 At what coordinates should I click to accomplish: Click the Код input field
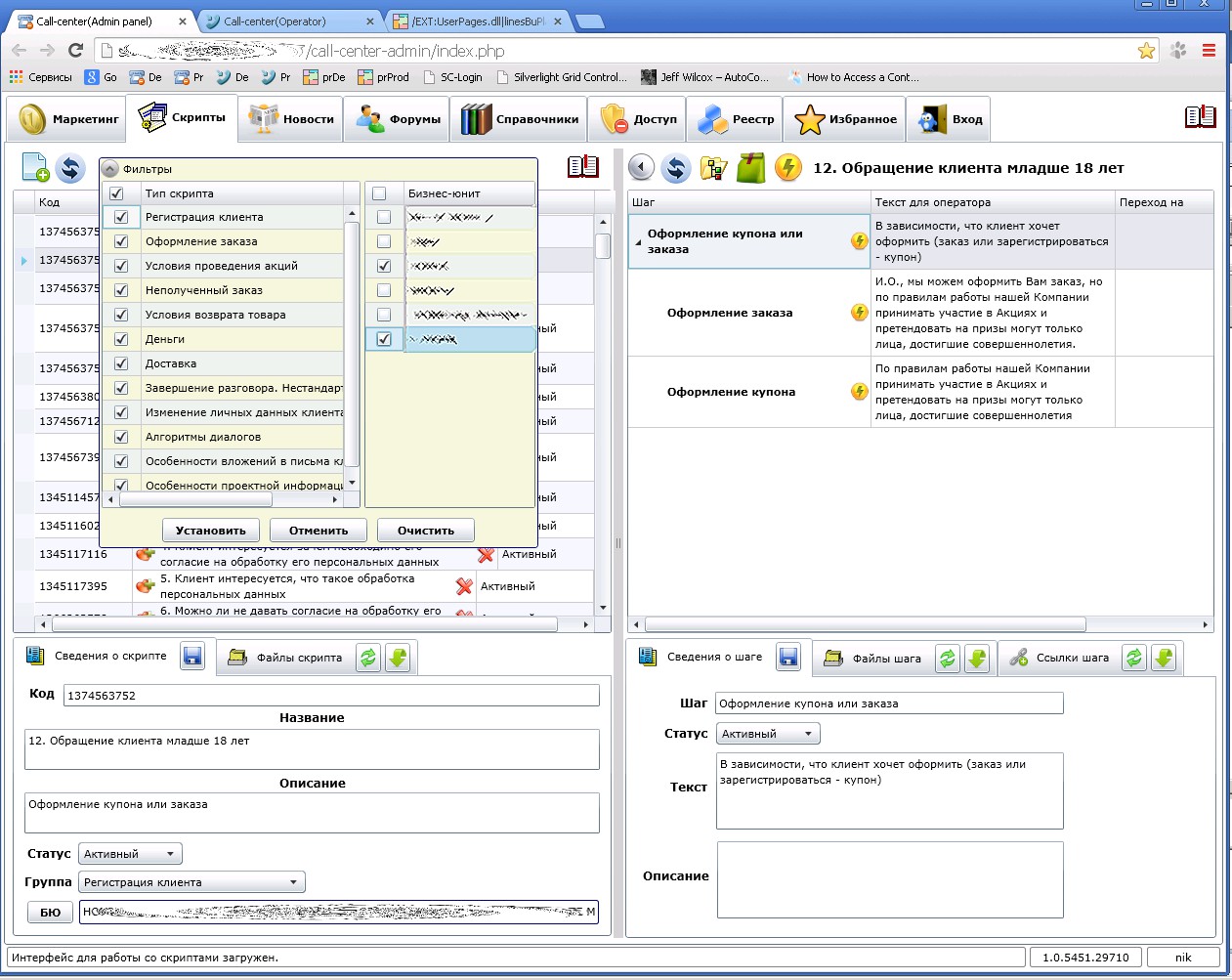331,695
